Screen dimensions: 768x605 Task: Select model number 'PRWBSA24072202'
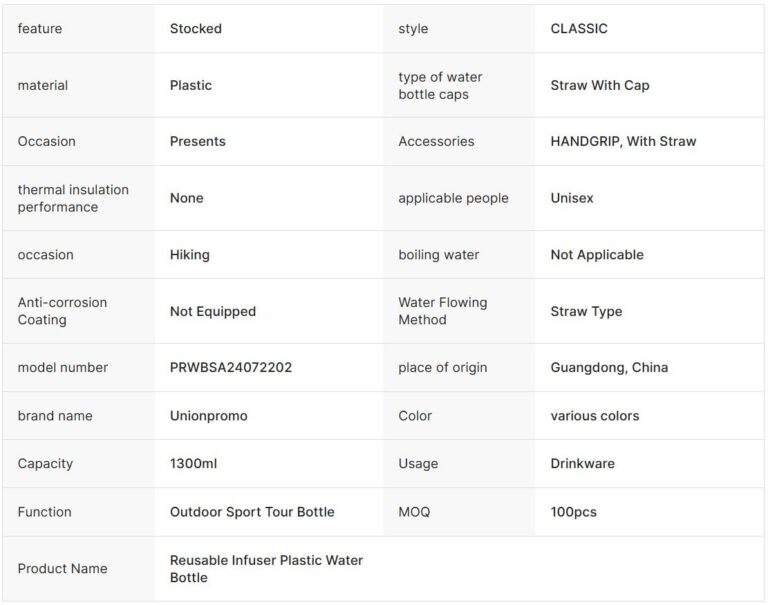(x=231, y=368)
